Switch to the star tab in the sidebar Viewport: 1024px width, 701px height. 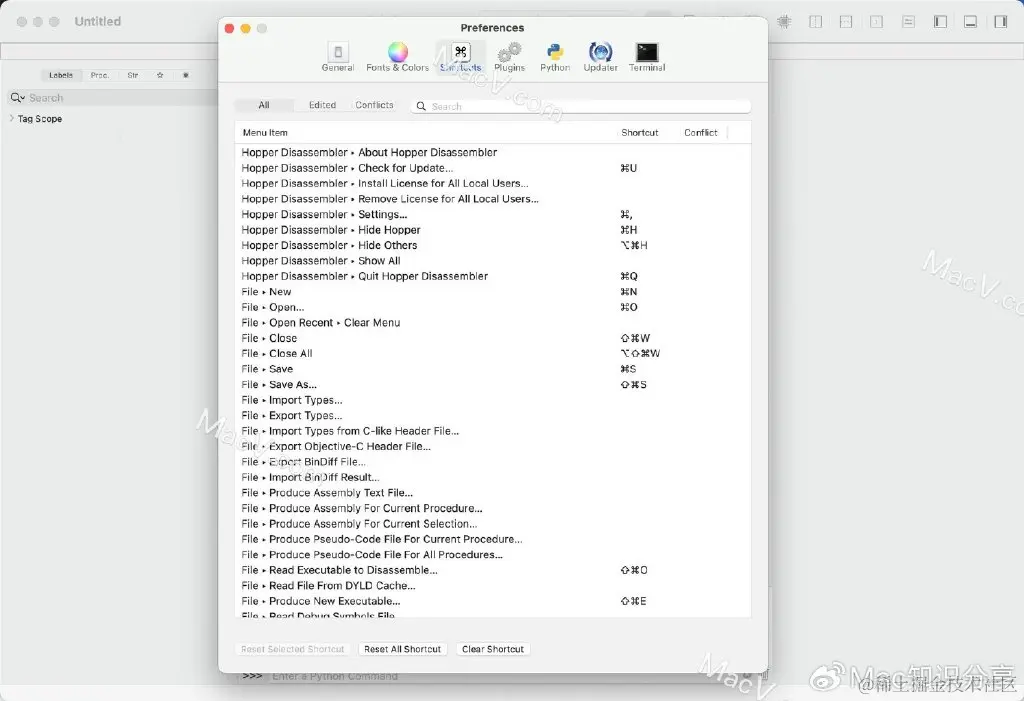pyautogui.click(x=160, y=75)
